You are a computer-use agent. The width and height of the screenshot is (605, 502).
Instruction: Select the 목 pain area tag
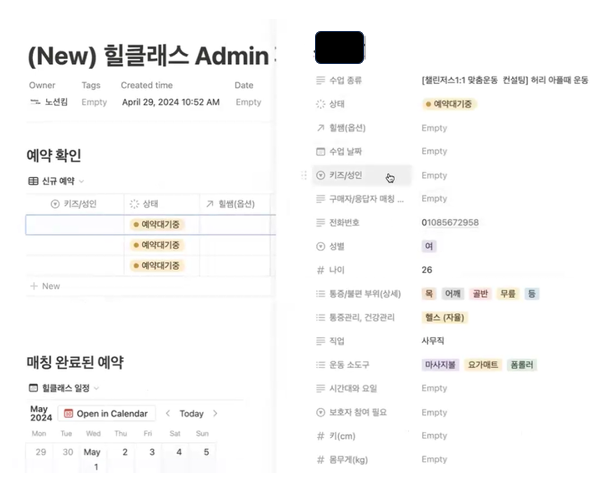pyautogui.click(x=429, y=294)
